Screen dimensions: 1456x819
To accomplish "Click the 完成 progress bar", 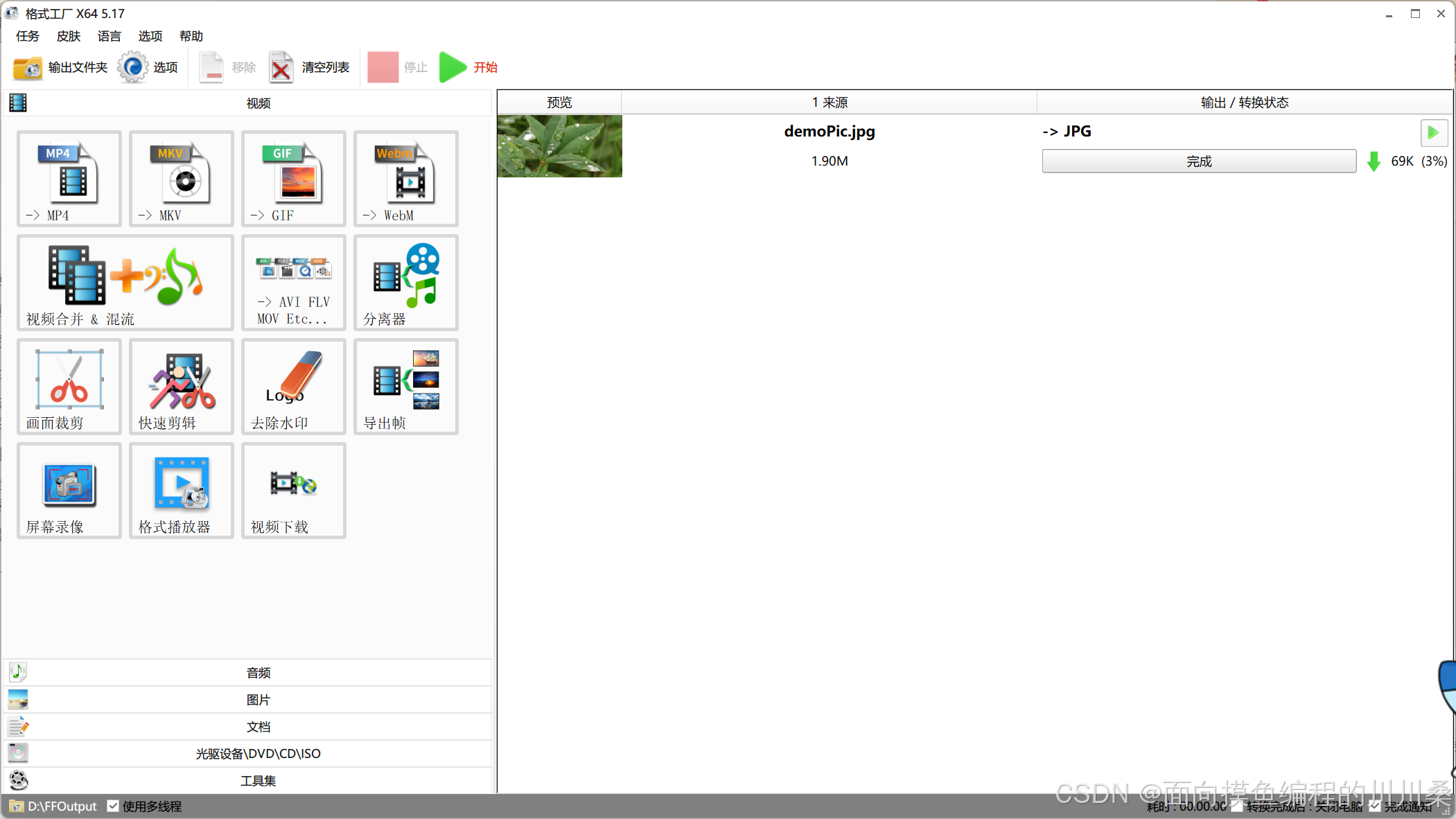I will pos(1198,161).
